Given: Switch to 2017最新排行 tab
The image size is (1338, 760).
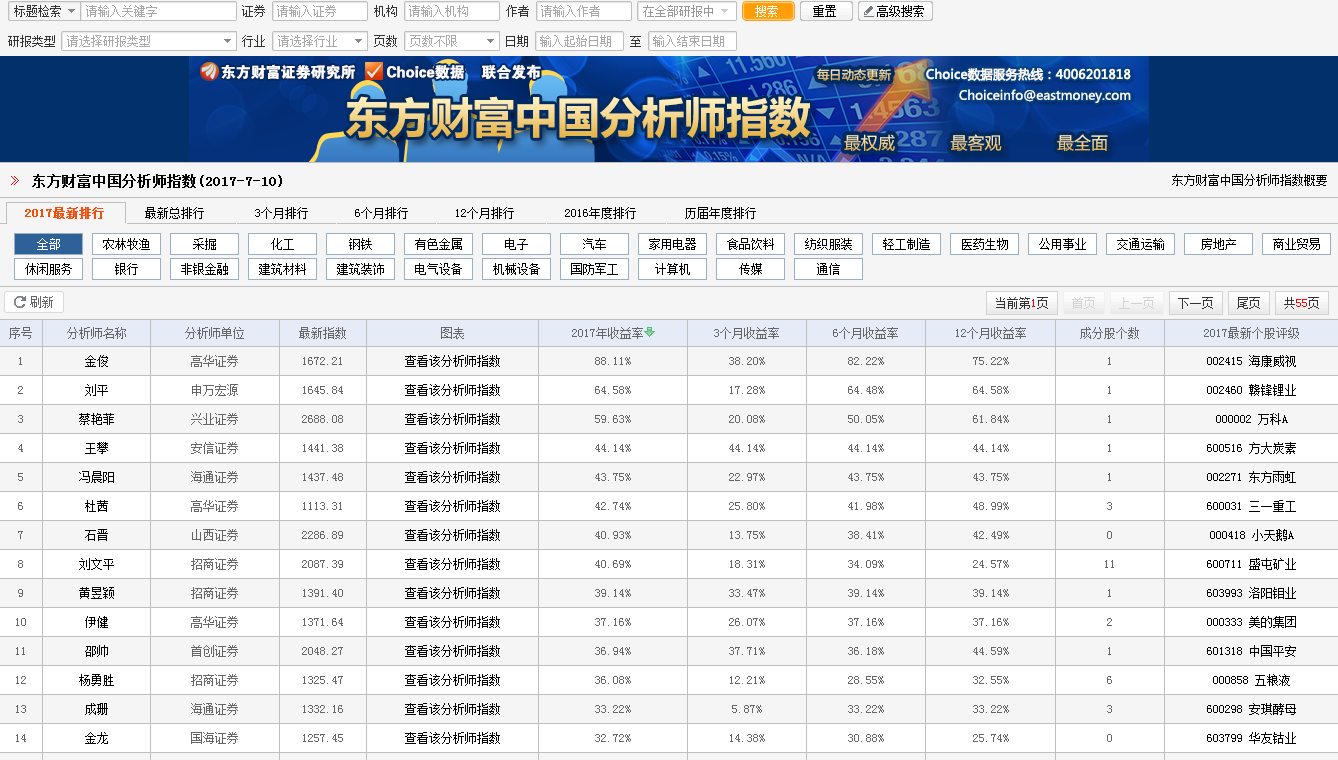Looking at the screenshot, I should click(x=65, y=213).
